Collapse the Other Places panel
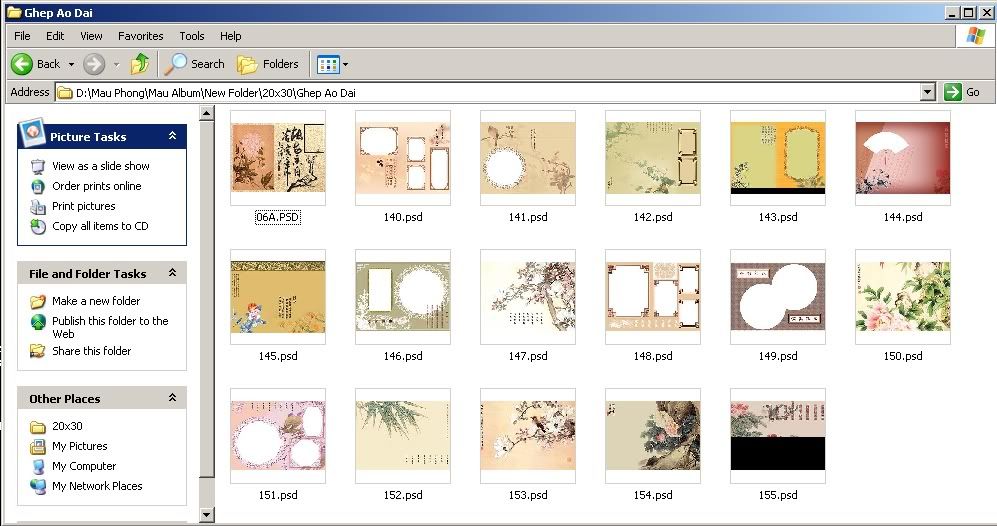997x526 pixels. pyautogui.click(x=172, y=398)
